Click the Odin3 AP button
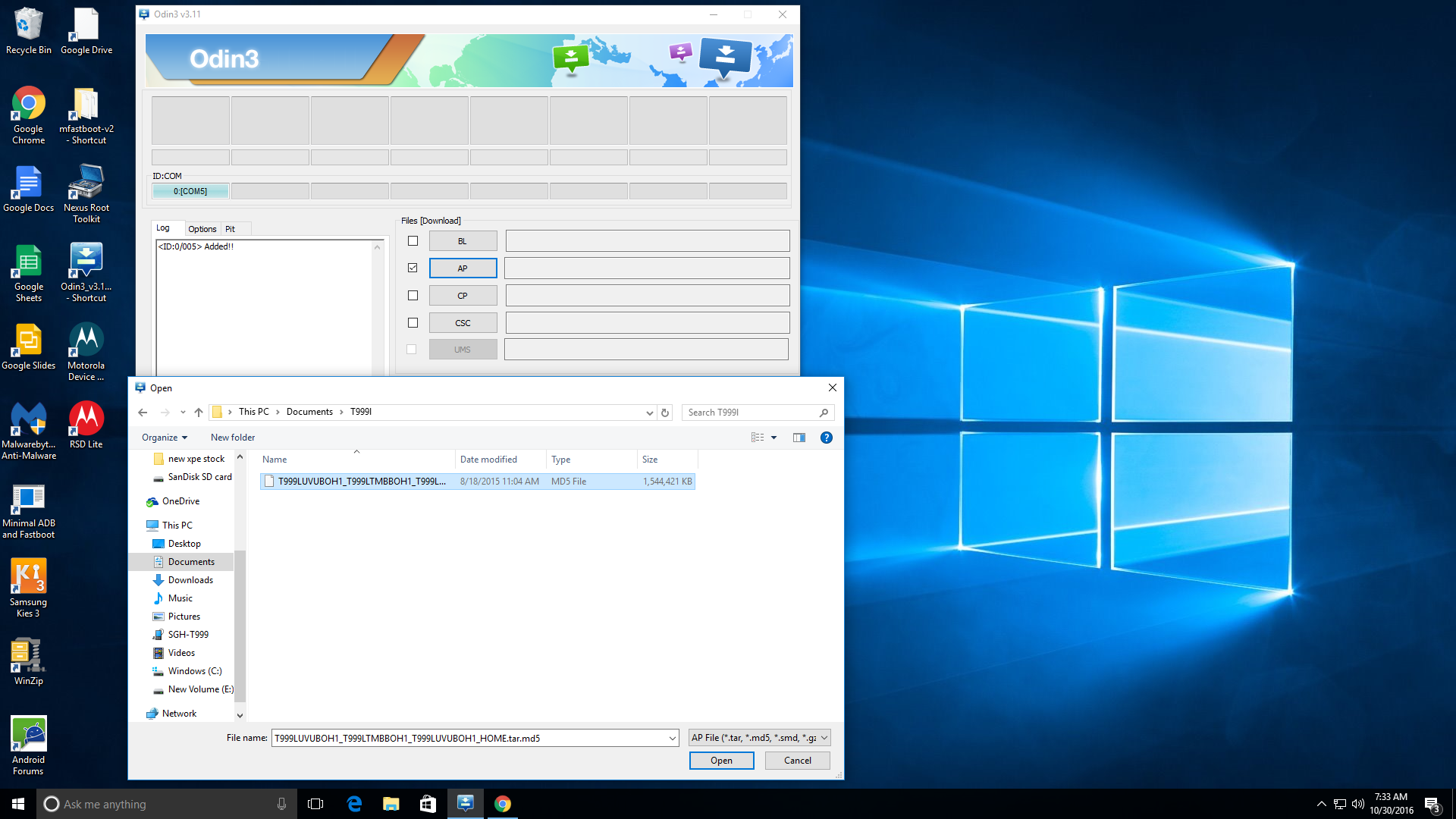This screenshot has width=1456, height=819. point(463,268)
